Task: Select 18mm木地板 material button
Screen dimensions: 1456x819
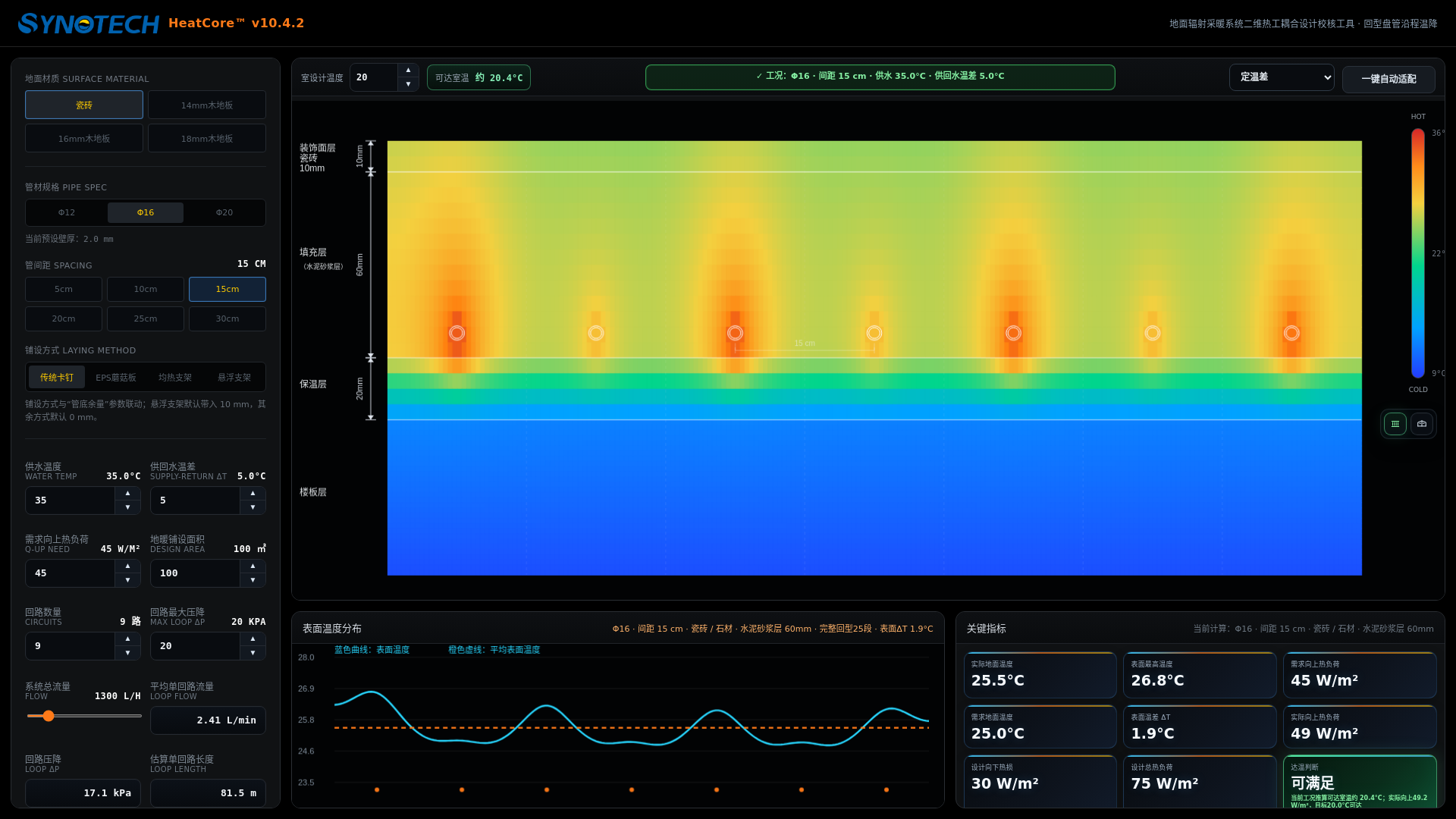Action: click(x=206, y=139)
